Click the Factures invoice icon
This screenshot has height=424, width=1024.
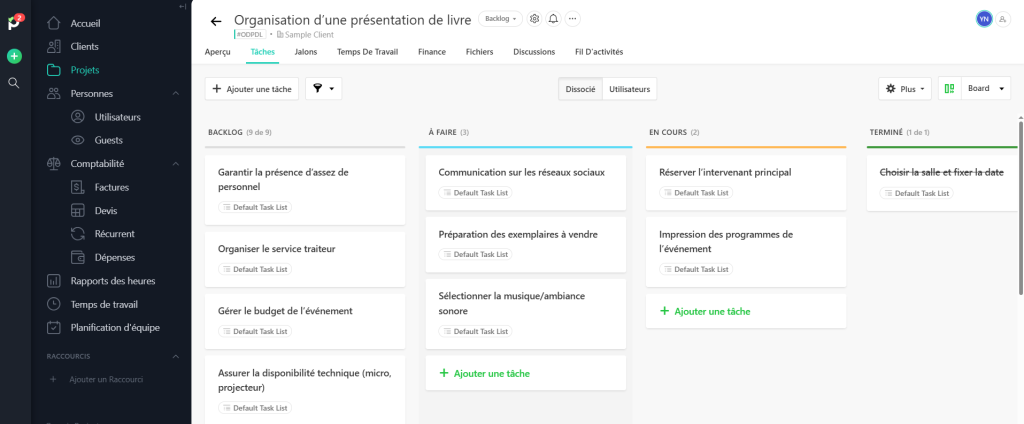tap(78, 187)
